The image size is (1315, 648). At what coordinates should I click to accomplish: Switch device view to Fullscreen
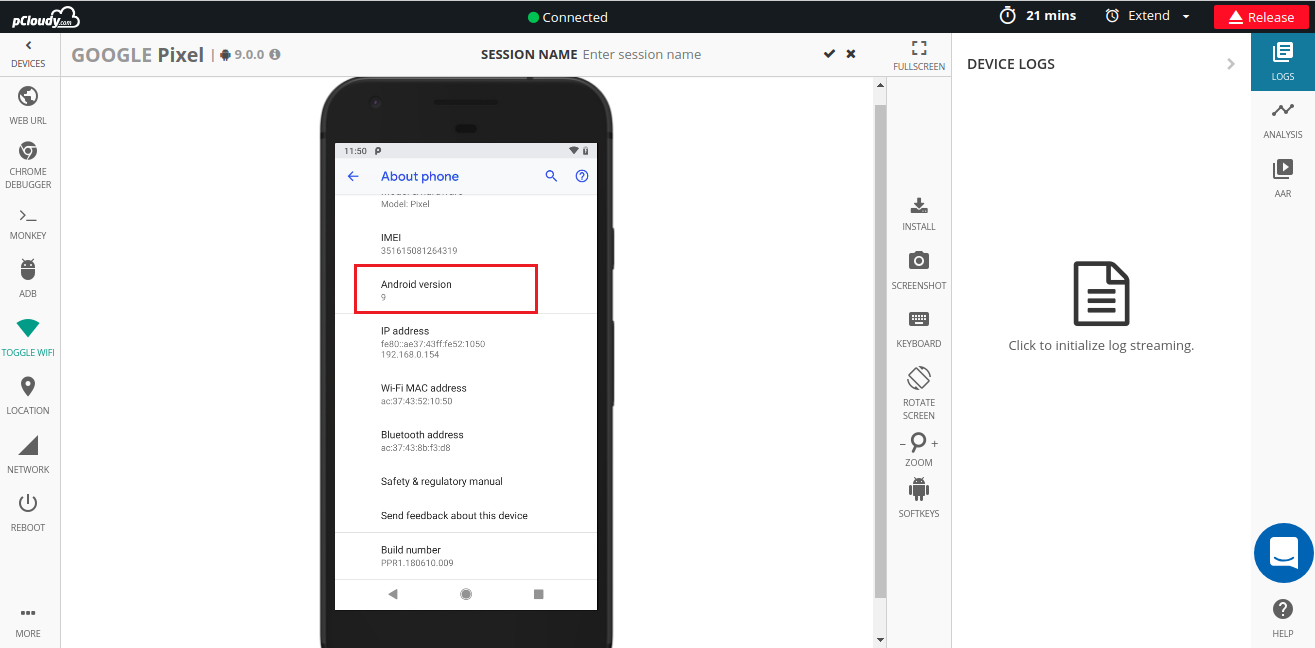919,55
